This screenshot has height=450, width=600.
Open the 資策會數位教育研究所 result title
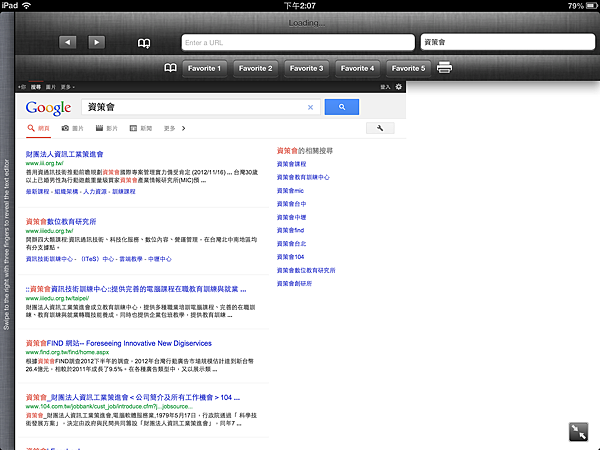61,222
